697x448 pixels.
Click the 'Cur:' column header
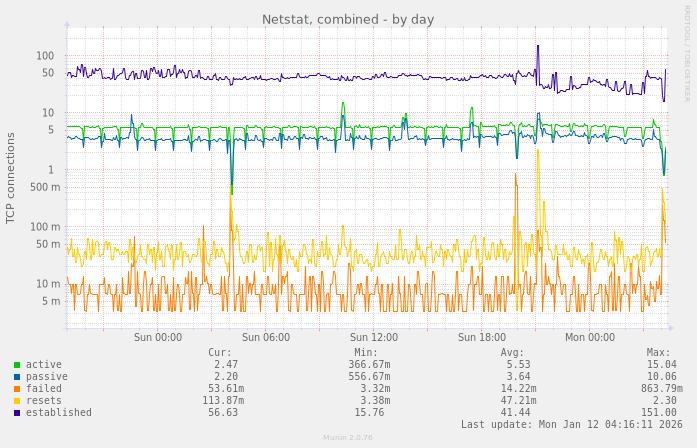click(x=220, y=353)
